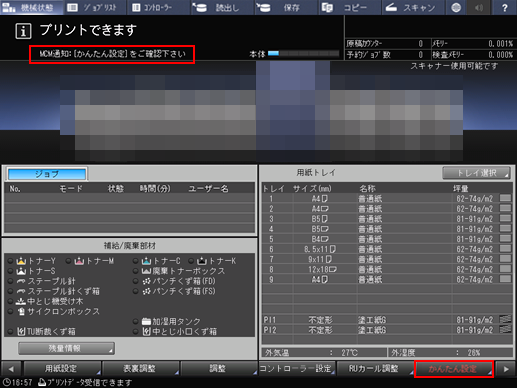
Task: Click the clock icon showing 16:57
Action: pos(6,382)
